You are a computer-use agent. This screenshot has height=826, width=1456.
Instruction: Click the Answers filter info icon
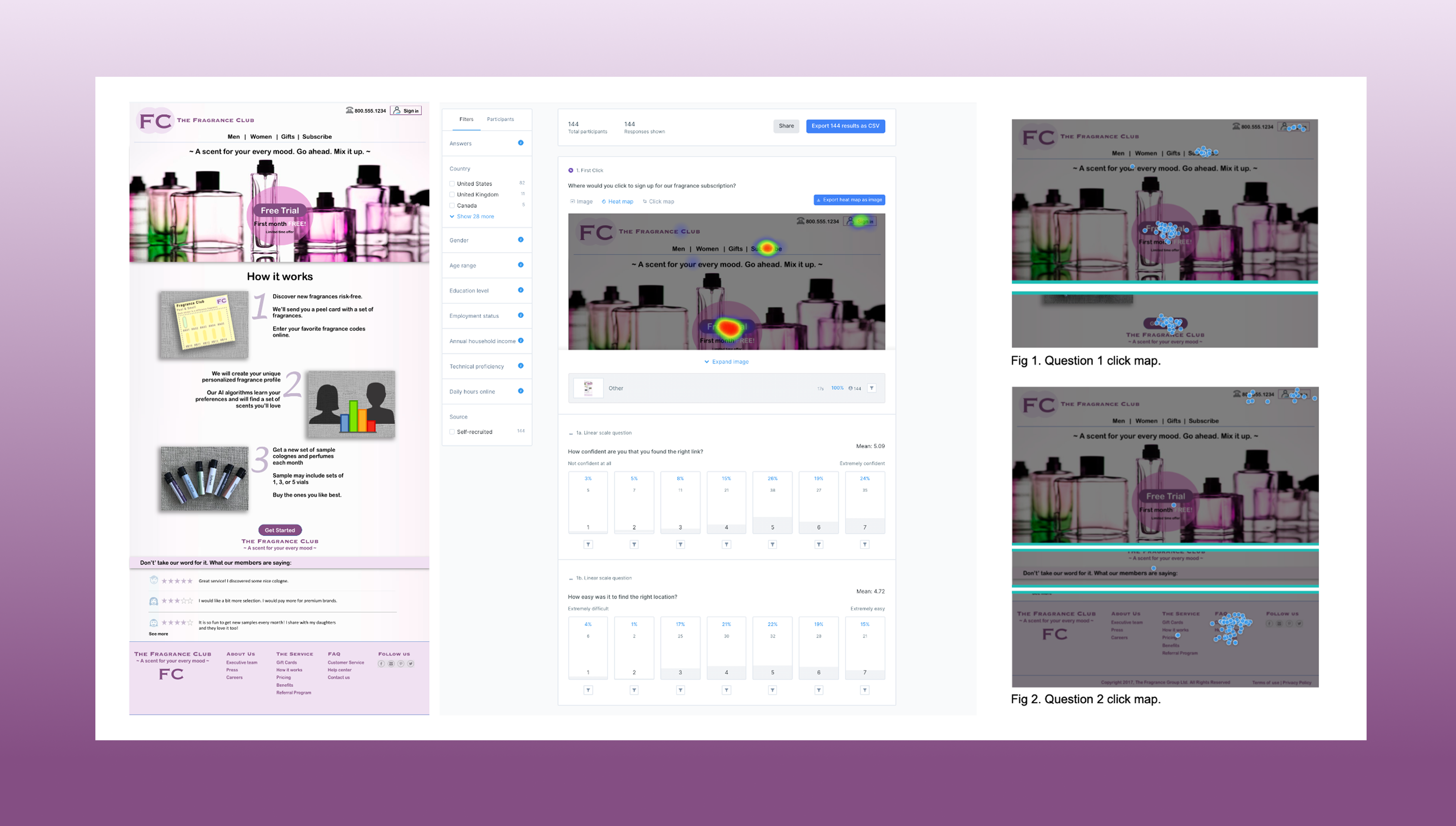point(520,143)
